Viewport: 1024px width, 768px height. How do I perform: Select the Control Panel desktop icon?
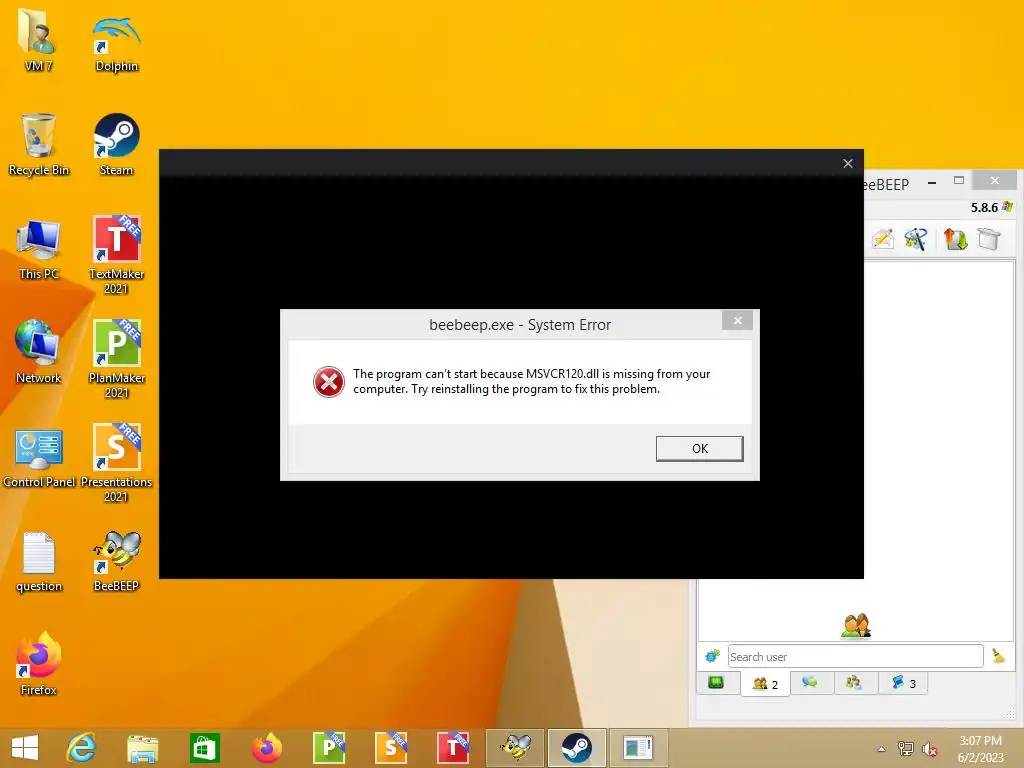pyautogui.click(x=39, y=458)
